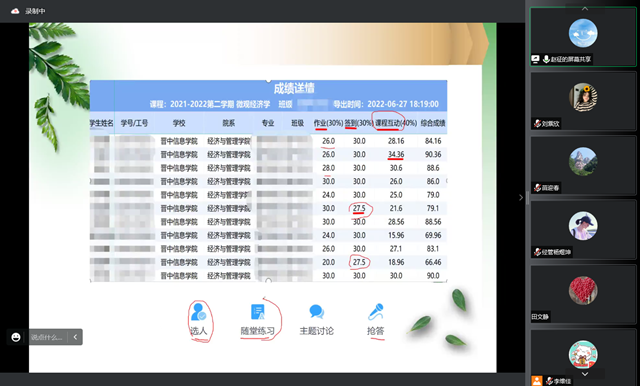Select the mountain landscape participant avatar
The width and height of the screenshot is (640, 386).
tap(583, 162)
